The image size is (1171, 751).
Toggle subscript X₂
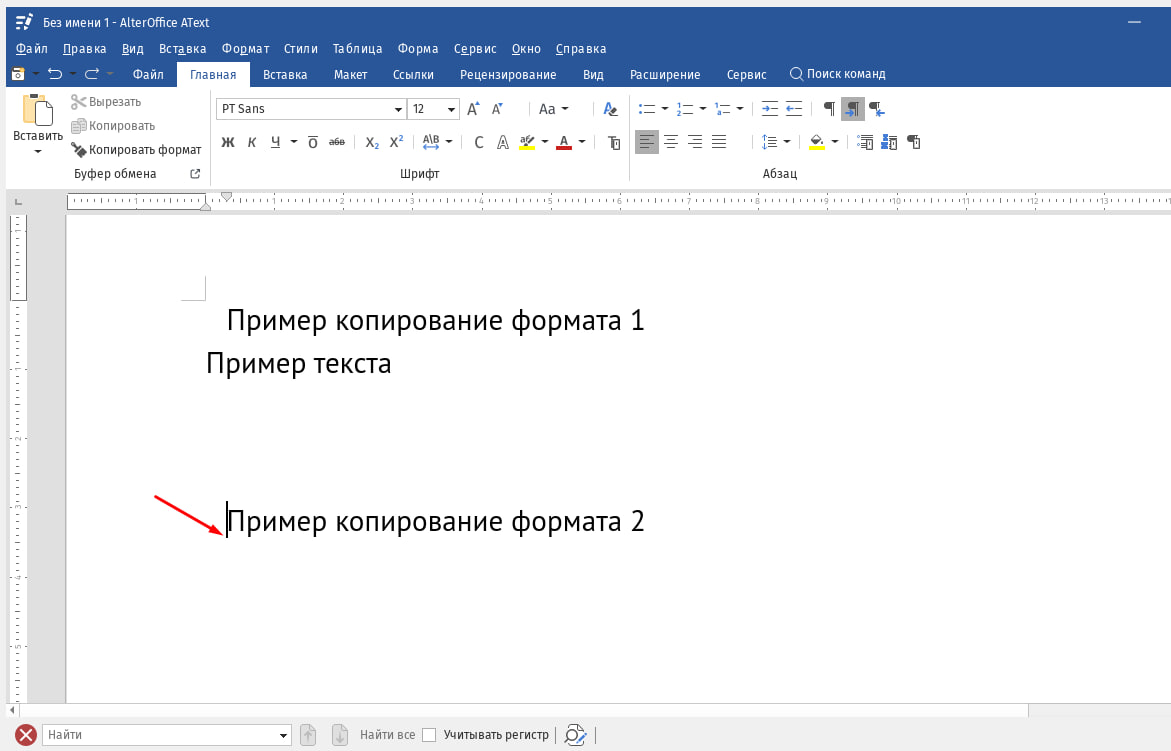372,142
